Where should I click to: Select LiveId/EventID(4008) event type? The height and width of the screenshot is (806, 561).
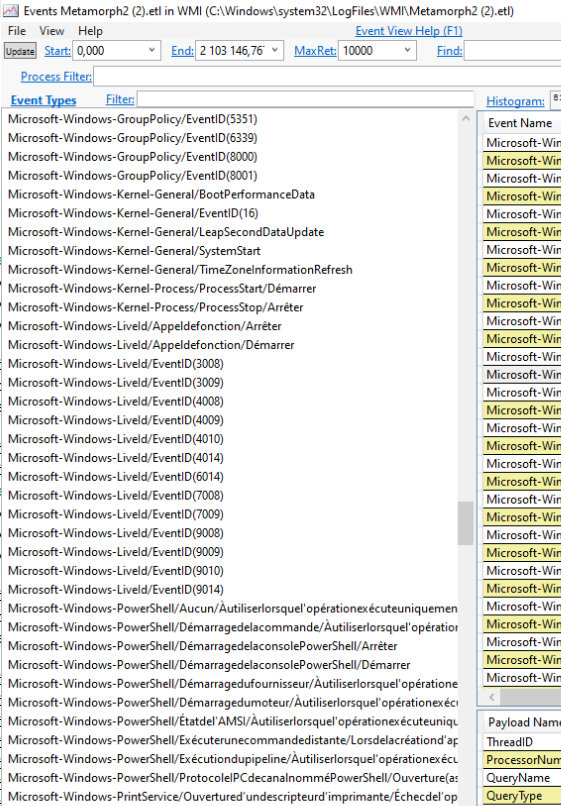(x=116, y=401)
